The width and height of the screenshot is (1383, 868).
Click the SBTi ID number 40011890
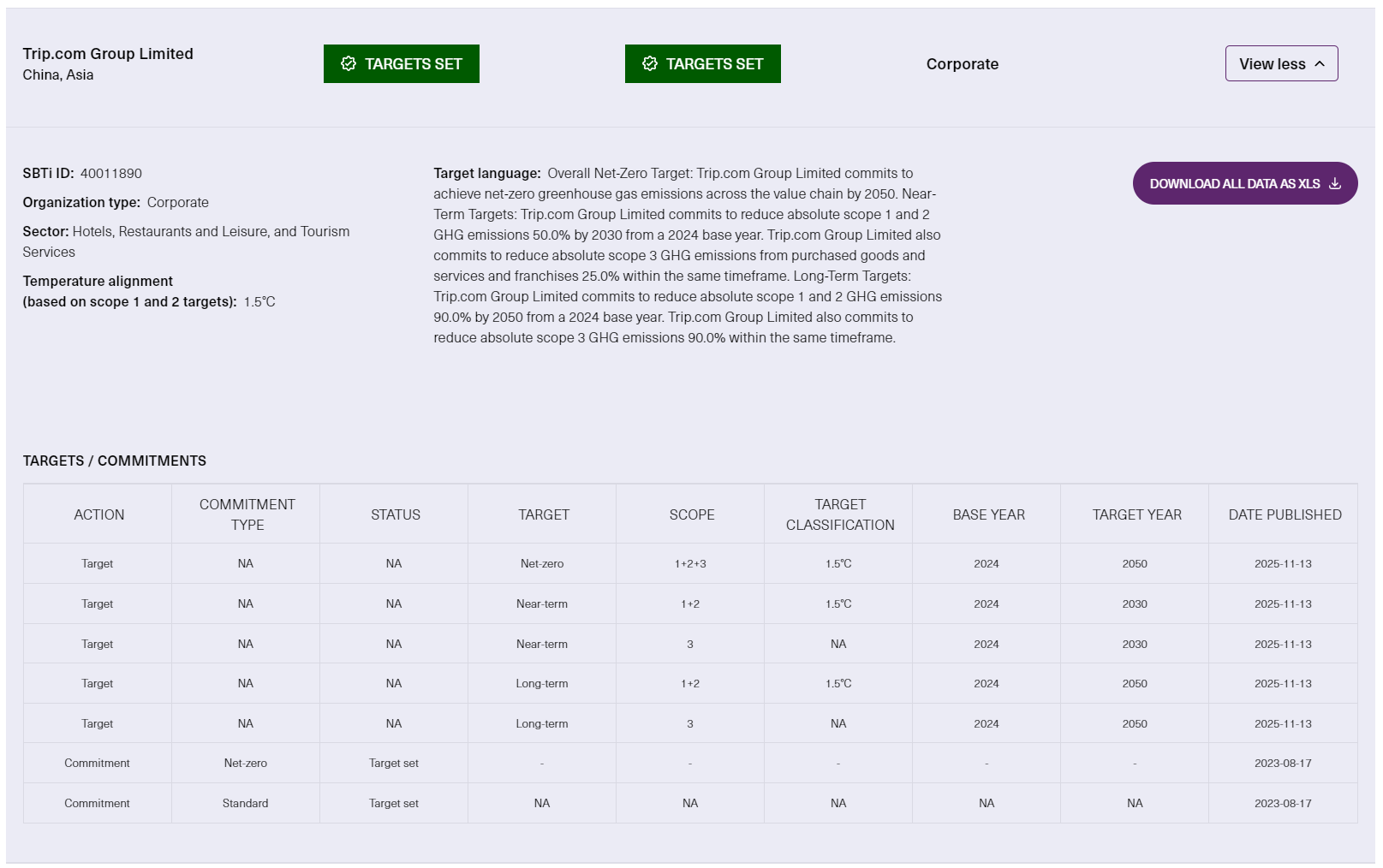[x=111, y=174]
